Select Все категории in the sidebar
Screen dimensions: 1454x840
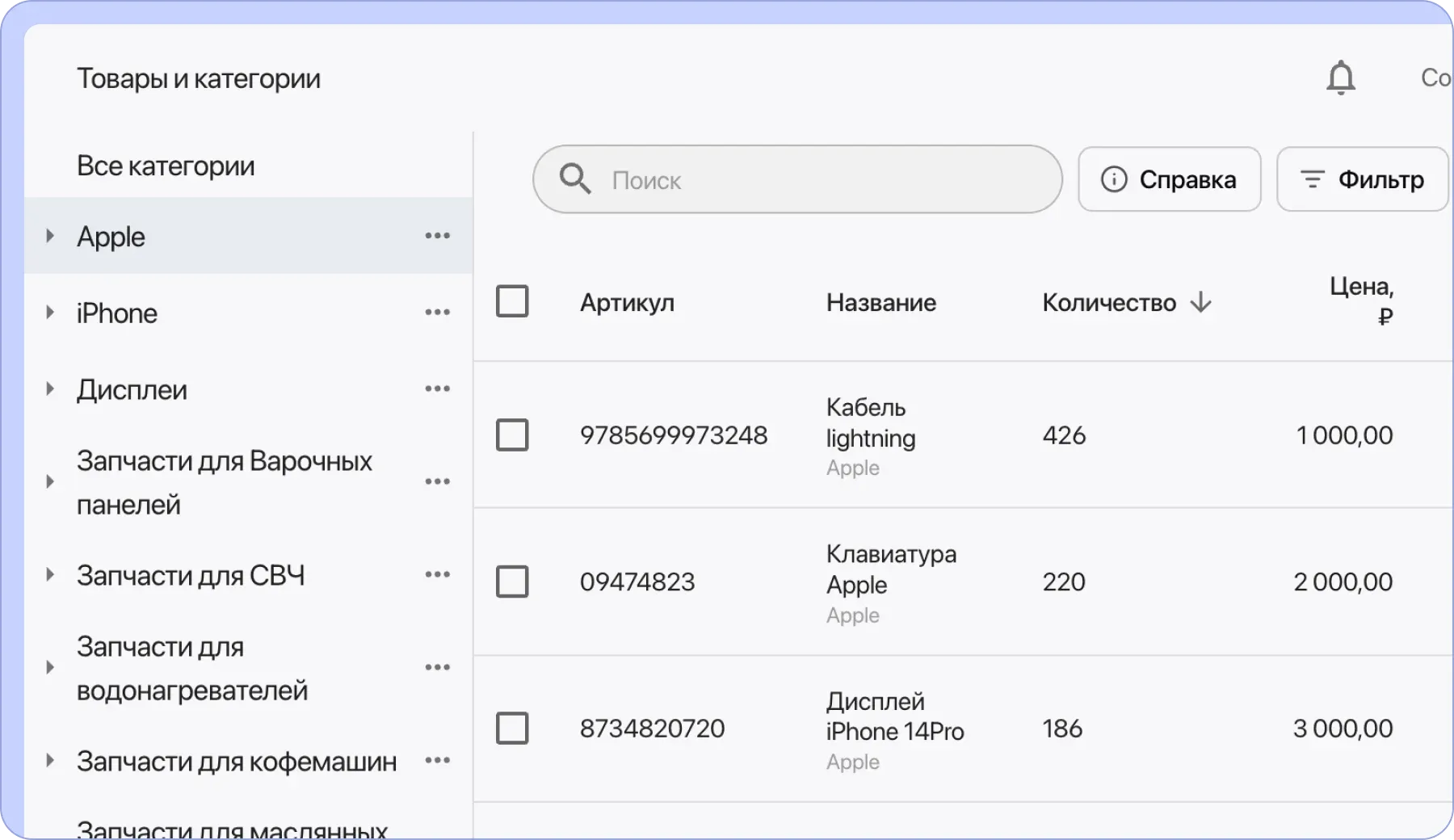tap(166, 166)
